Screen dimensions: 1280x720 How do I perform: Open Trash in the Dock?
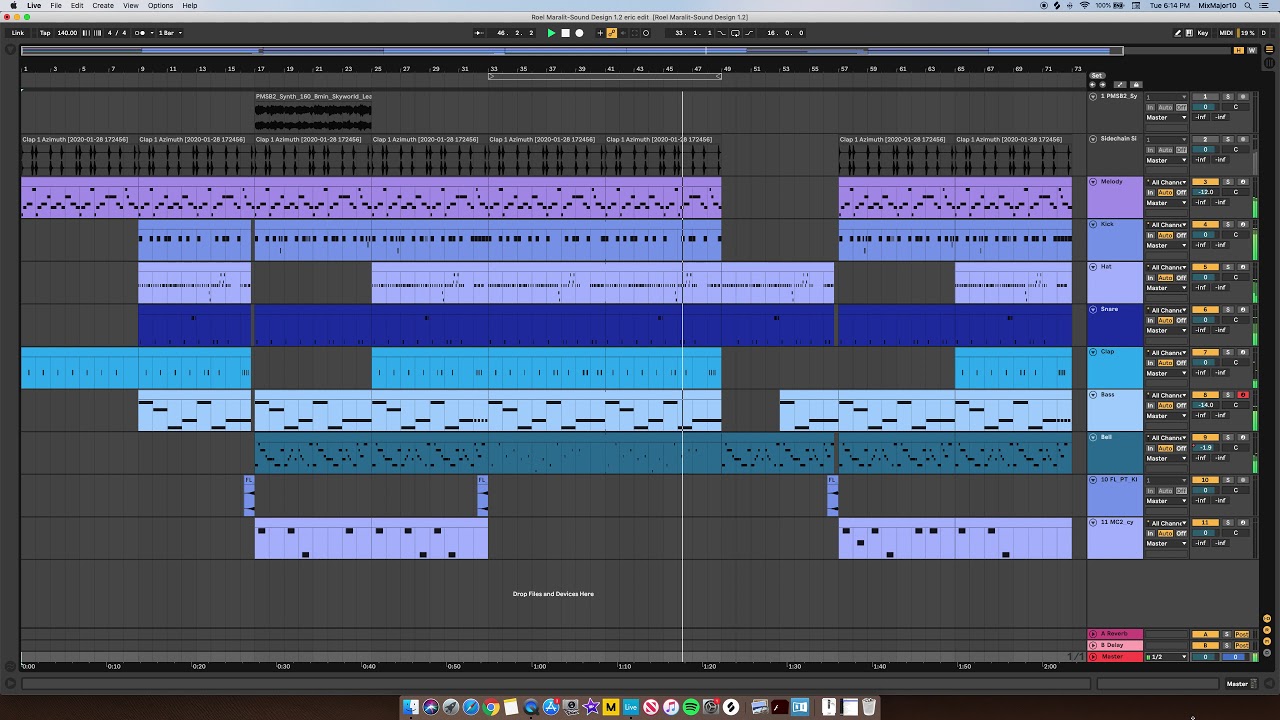click(869, 707)
